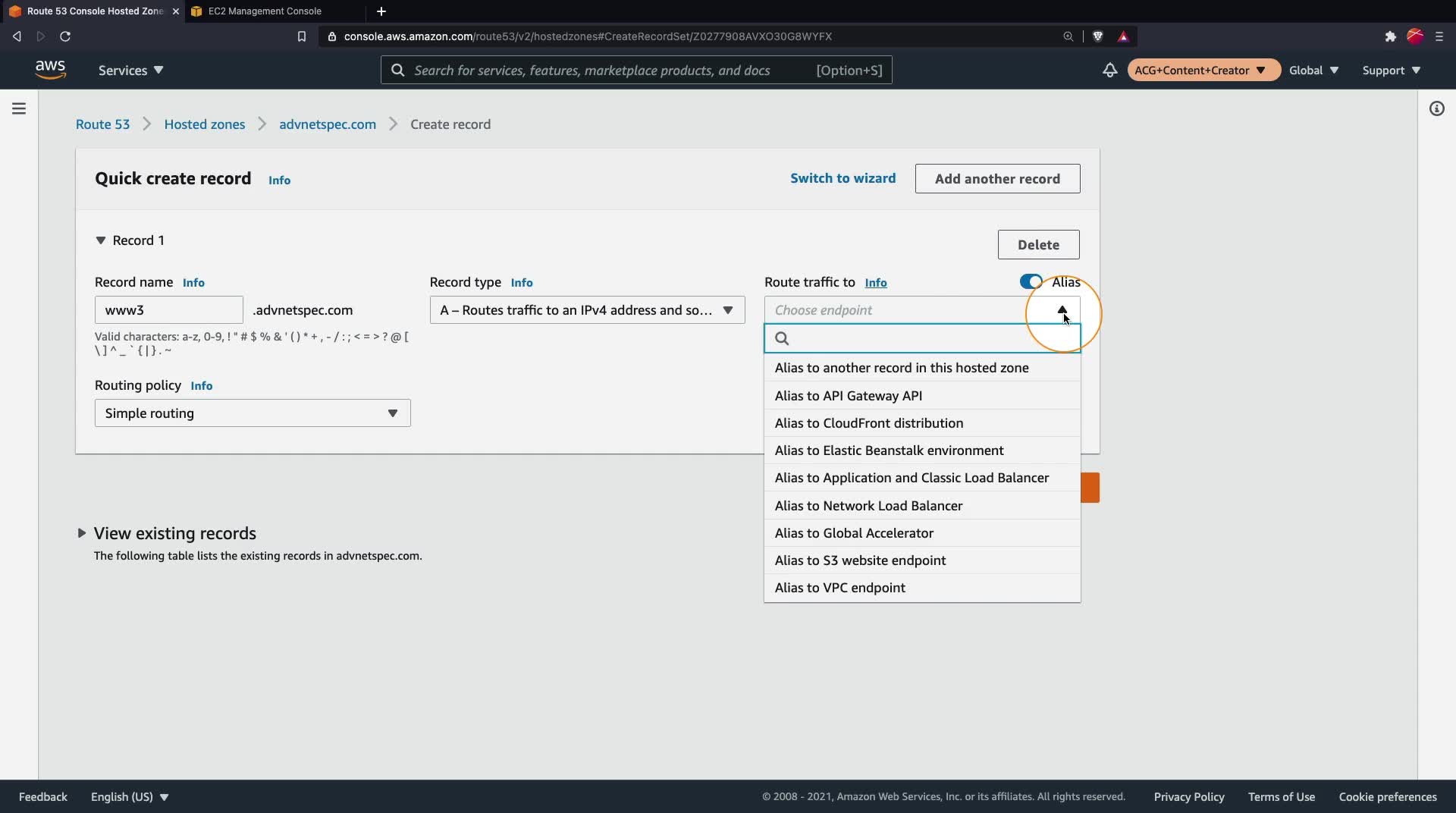Open the browser extensions puzzle icon
The image size is (1456, 813).
click(1390, 36)
